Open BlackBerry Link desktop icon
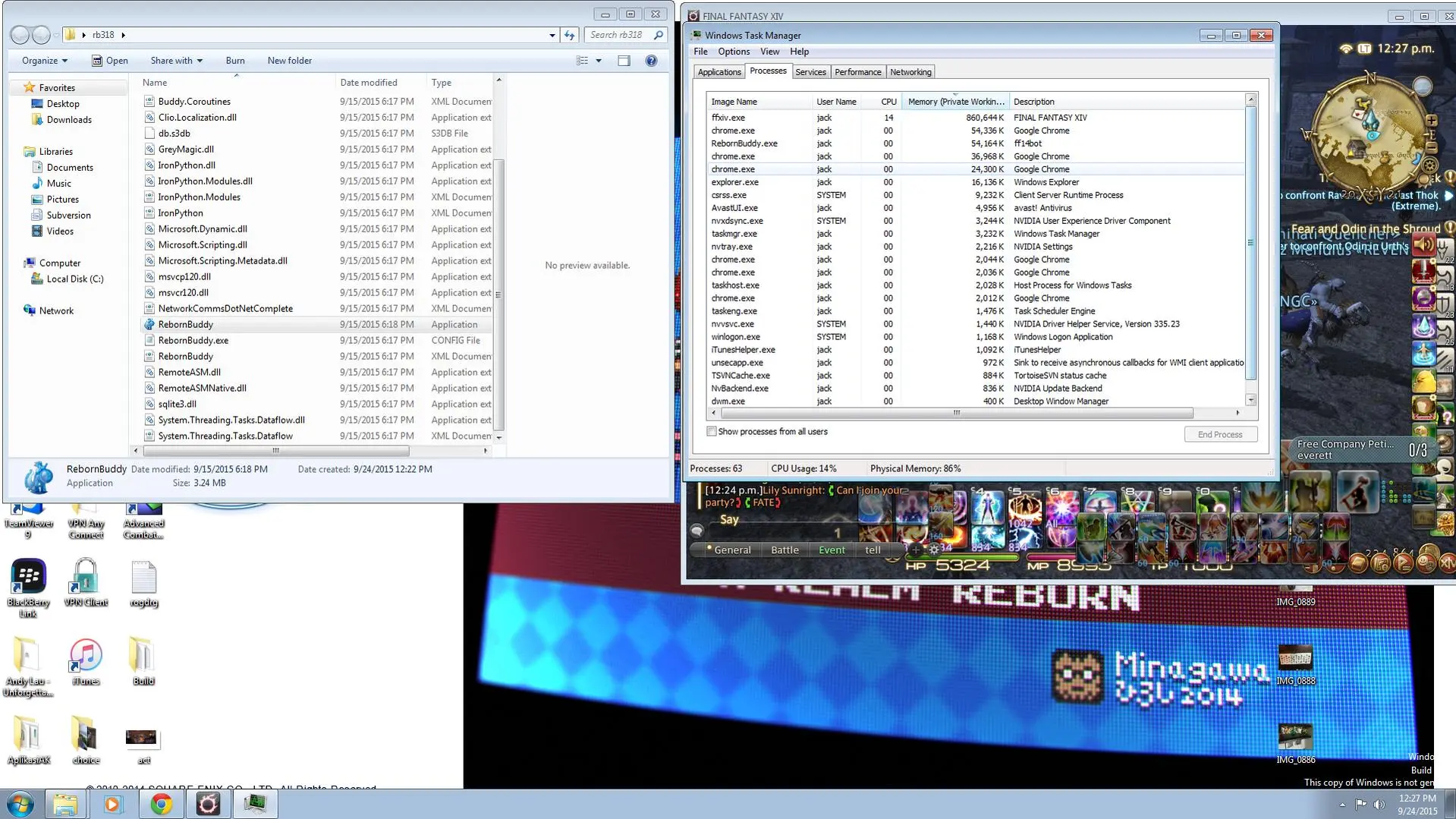The width and height of the screenshot is (1456, 819). 28,588
